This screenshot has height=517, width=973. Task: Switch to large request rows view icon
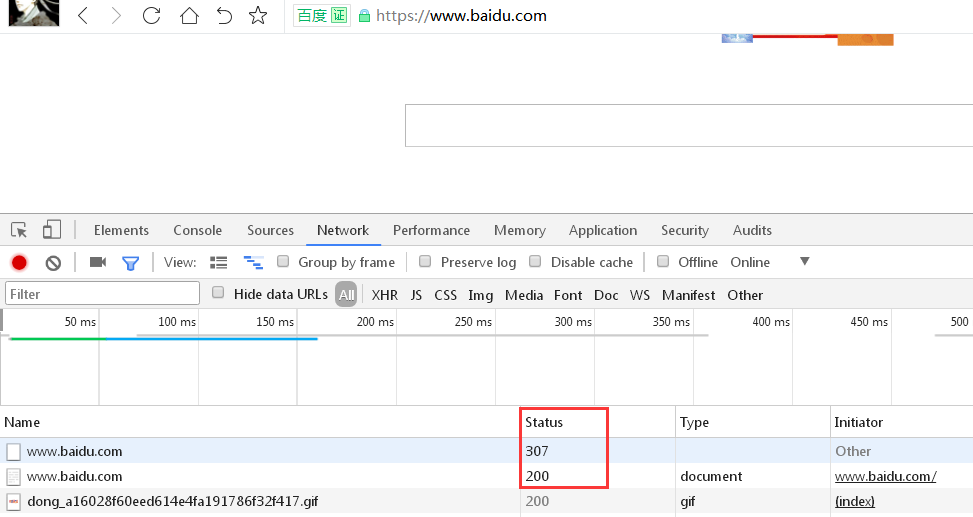[218, 263]
